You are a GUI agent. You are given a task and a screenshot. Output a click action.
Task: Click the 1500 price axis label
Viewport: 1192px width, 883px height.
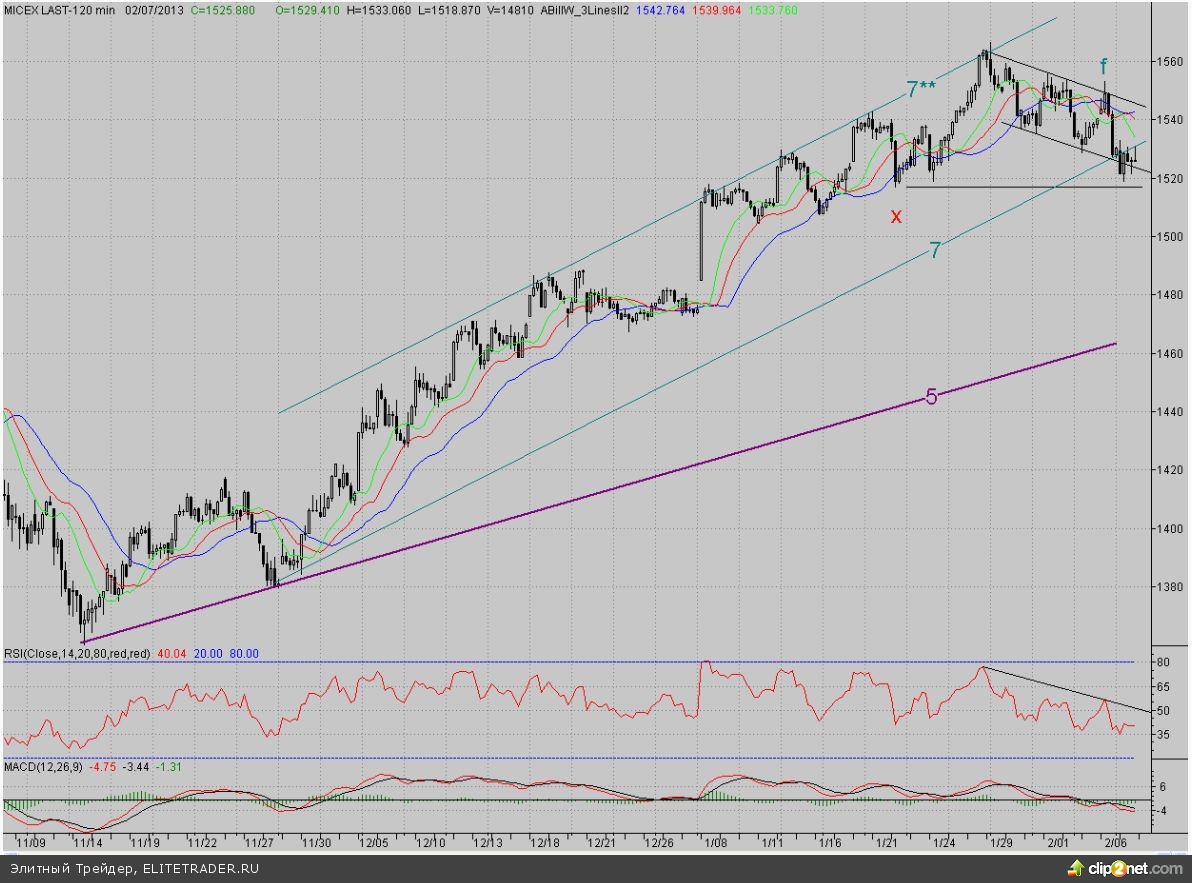pos(1168,237)
